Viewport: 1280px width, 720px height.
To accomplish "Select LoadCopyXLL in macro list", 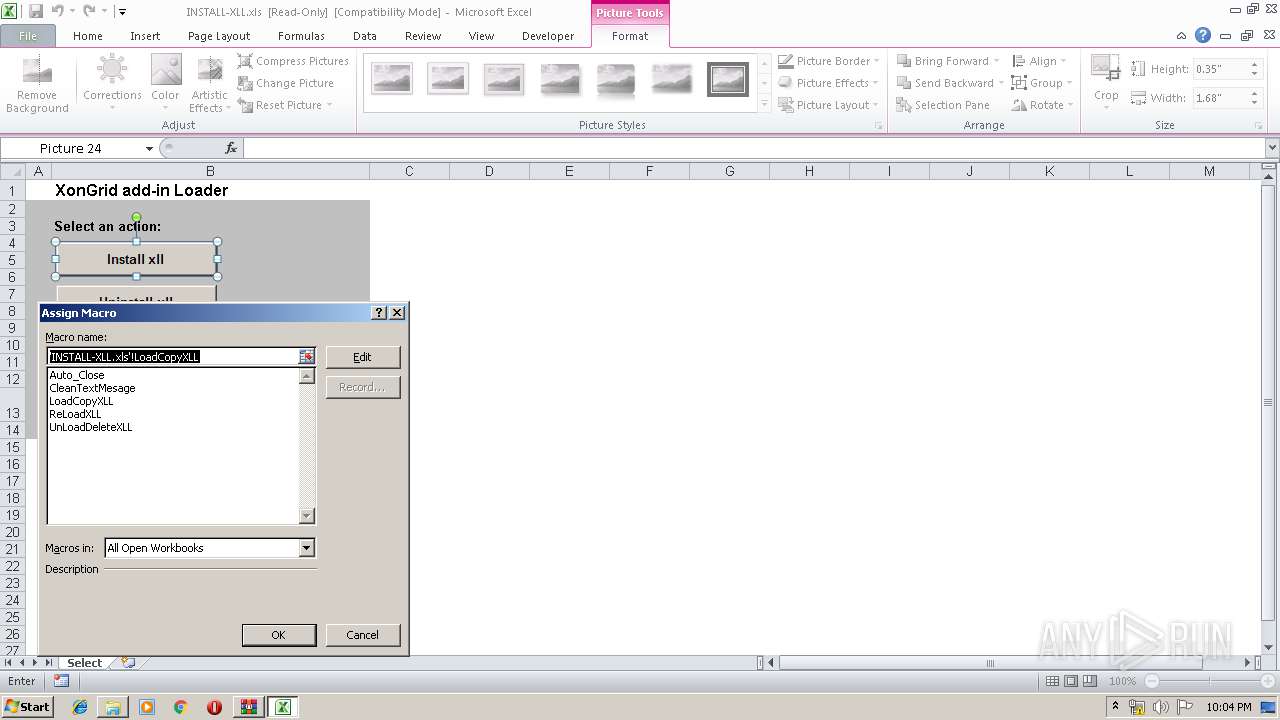I will (81, 401).
